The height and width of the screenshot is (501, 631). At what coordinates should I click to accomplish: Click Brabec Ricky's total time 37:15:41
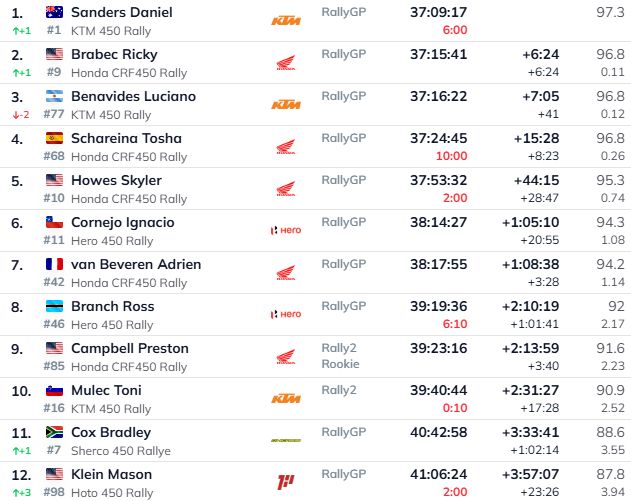[438, 54]
